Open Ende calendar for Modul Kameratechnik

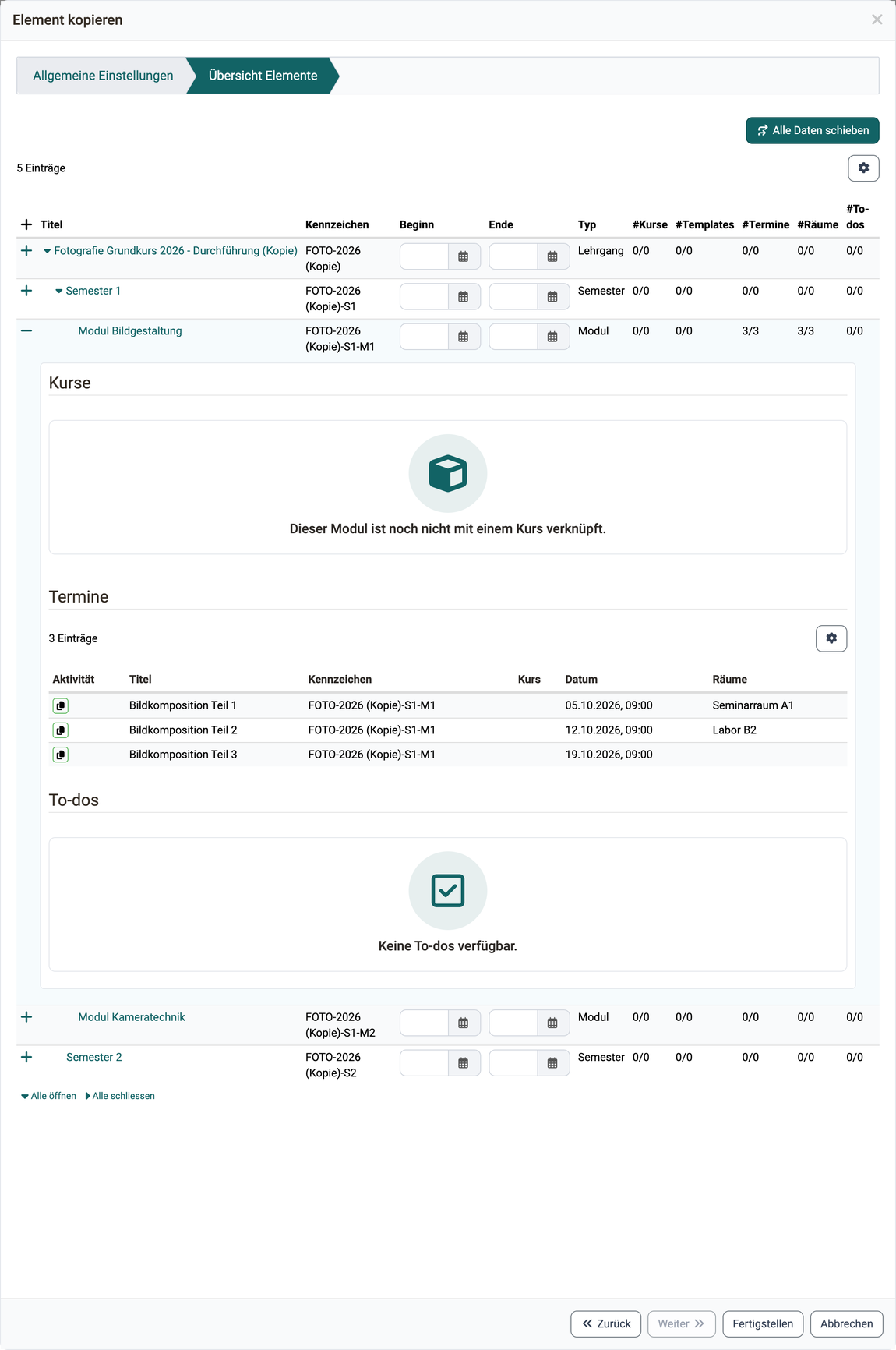(x=552, y=1023)
